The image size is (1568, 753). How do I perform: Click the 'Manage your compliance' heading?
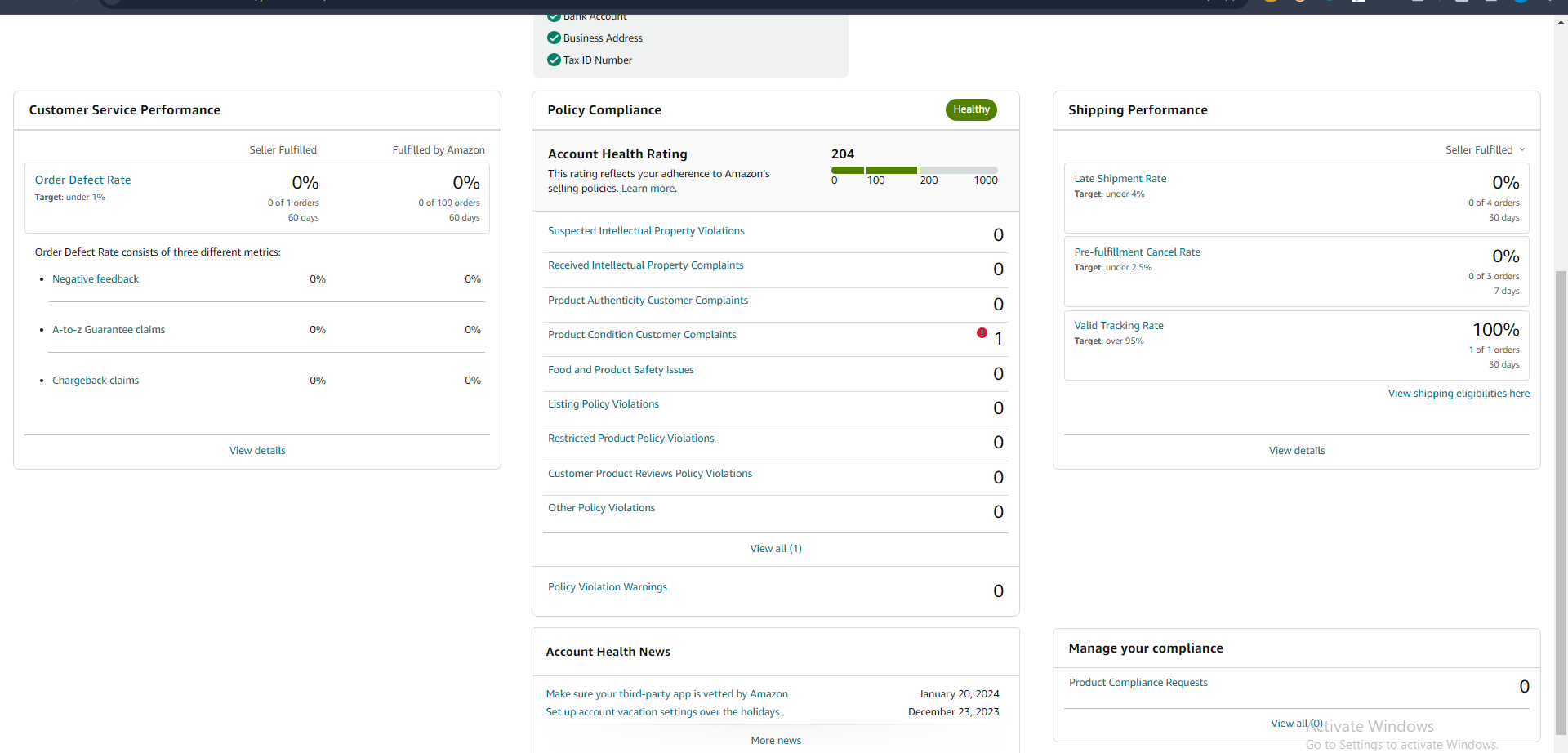(x=1145, y=648)
